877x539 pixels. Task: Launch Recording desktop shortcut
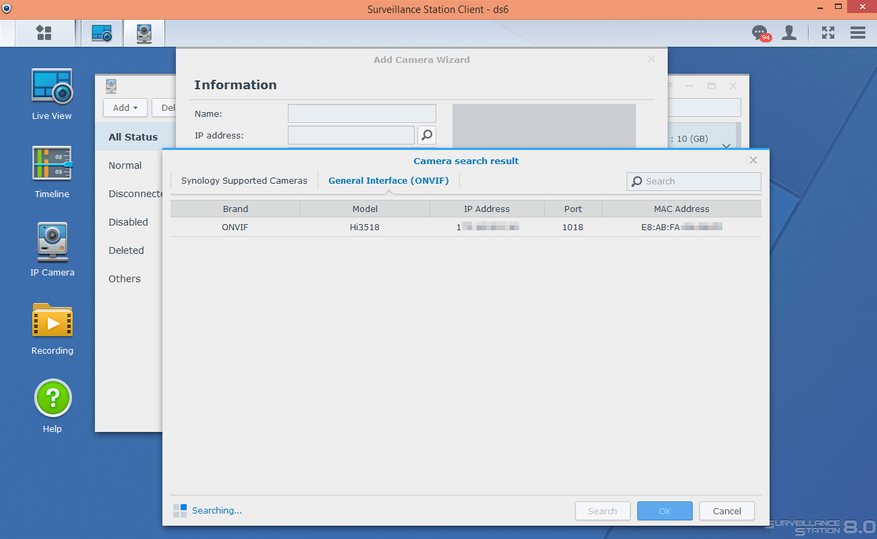click(x=52, y=329)
